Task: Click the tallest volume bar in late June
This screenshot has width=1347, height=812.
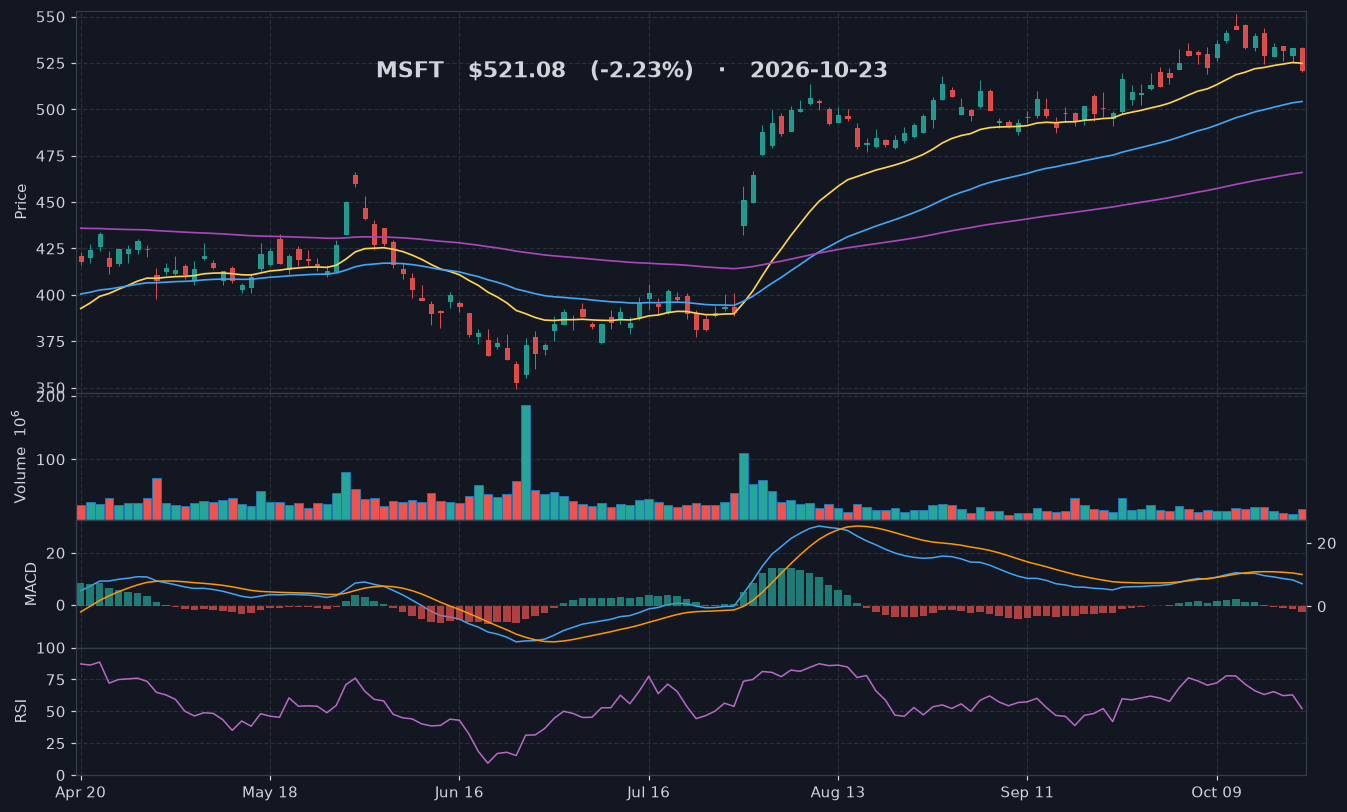Action: coord(526,462)
